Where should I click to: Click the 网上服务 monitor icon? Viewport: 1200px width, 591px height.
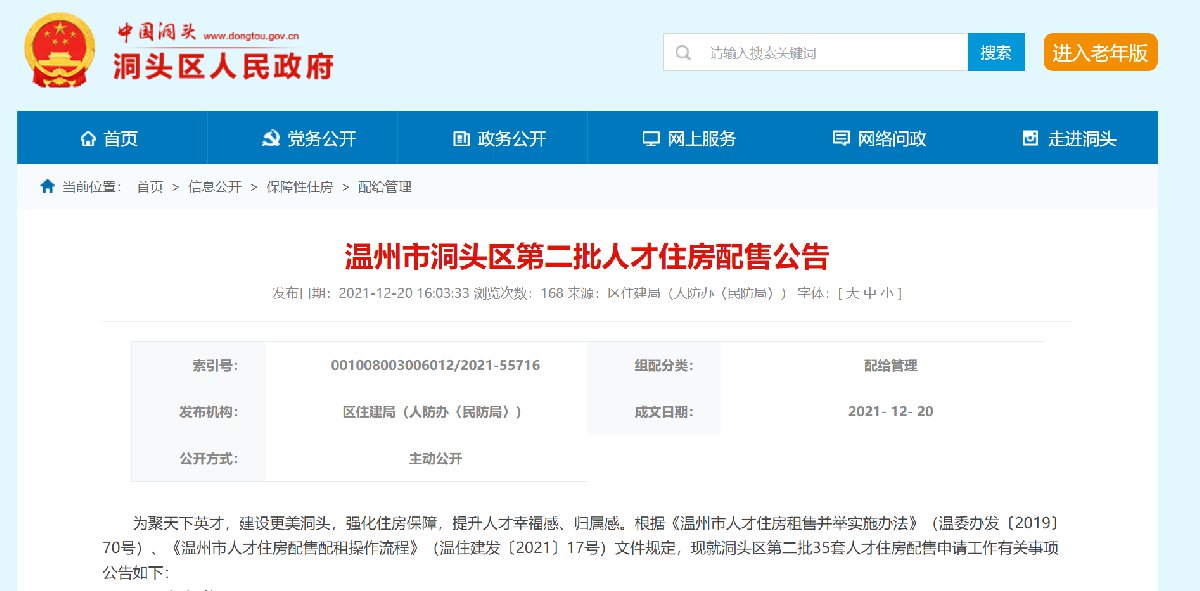[x=651, y=139]
